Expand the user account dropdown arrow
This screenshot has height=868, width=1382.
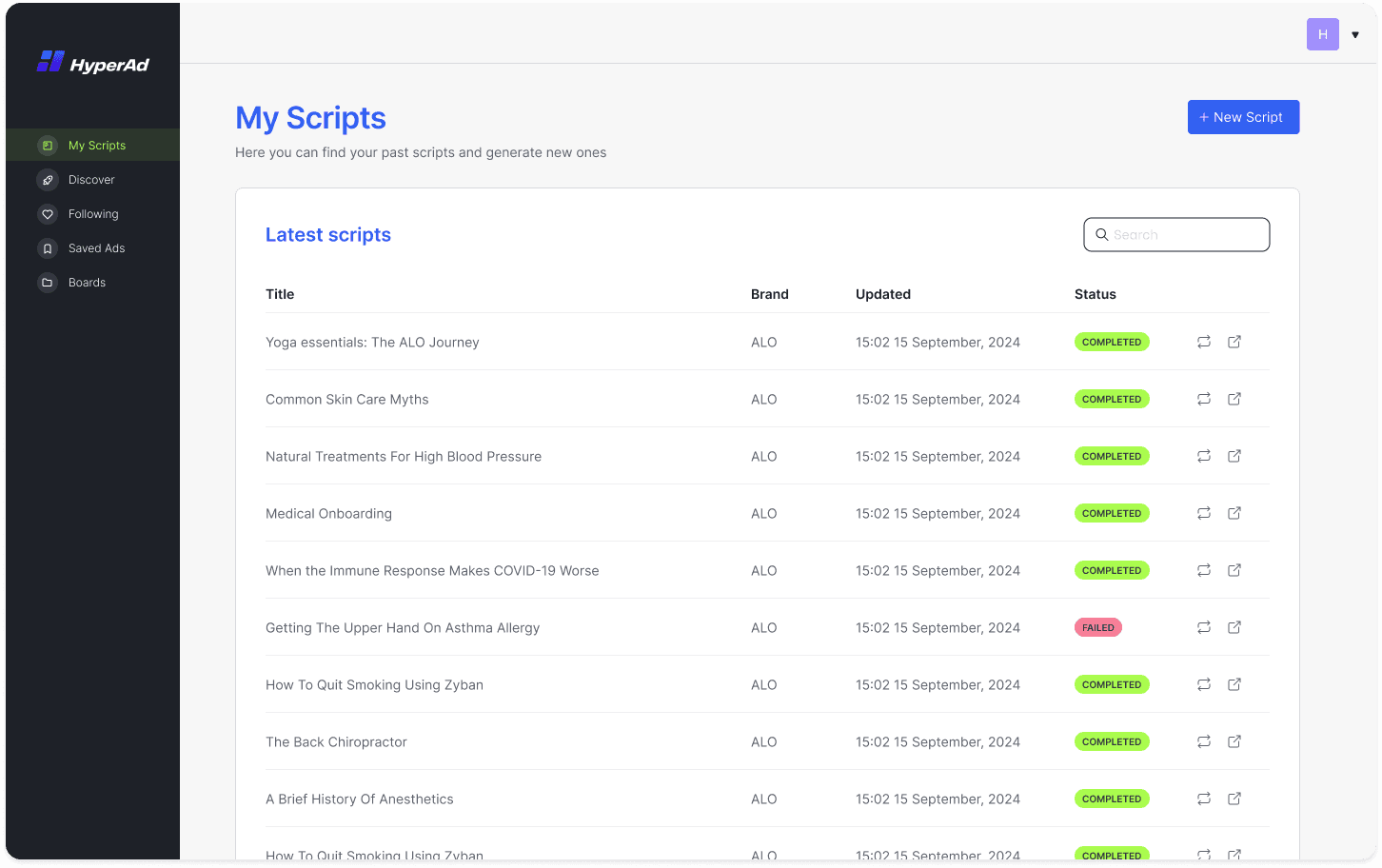click(1355, 35)
